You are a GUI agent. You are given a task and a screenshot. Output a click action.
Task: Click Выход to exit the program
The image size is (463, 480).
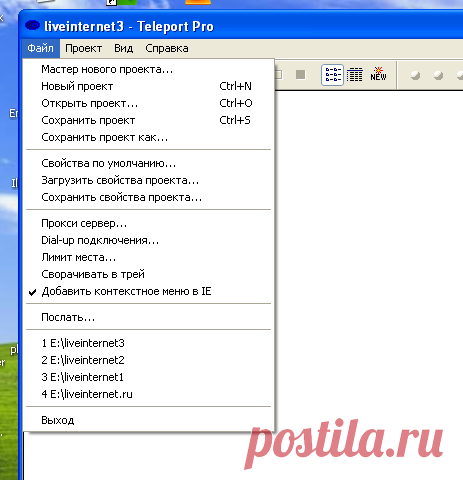click(x=149, y=420)
